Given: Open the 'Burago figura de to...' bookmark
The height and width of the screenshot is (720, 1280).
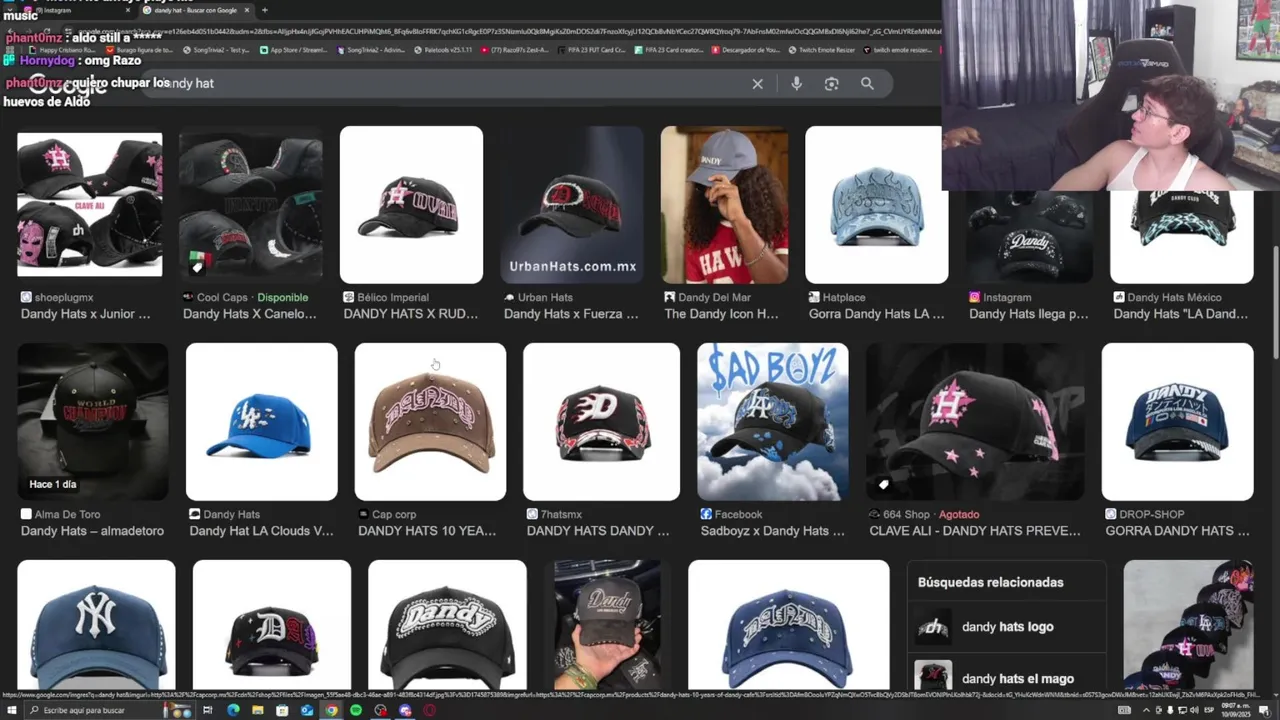Looking at the screenshot, I should click(139, 49).
